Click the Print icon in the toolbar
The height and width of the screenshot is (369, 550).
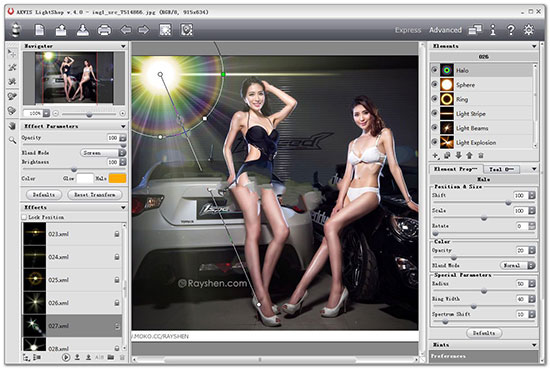pos(104,30)
